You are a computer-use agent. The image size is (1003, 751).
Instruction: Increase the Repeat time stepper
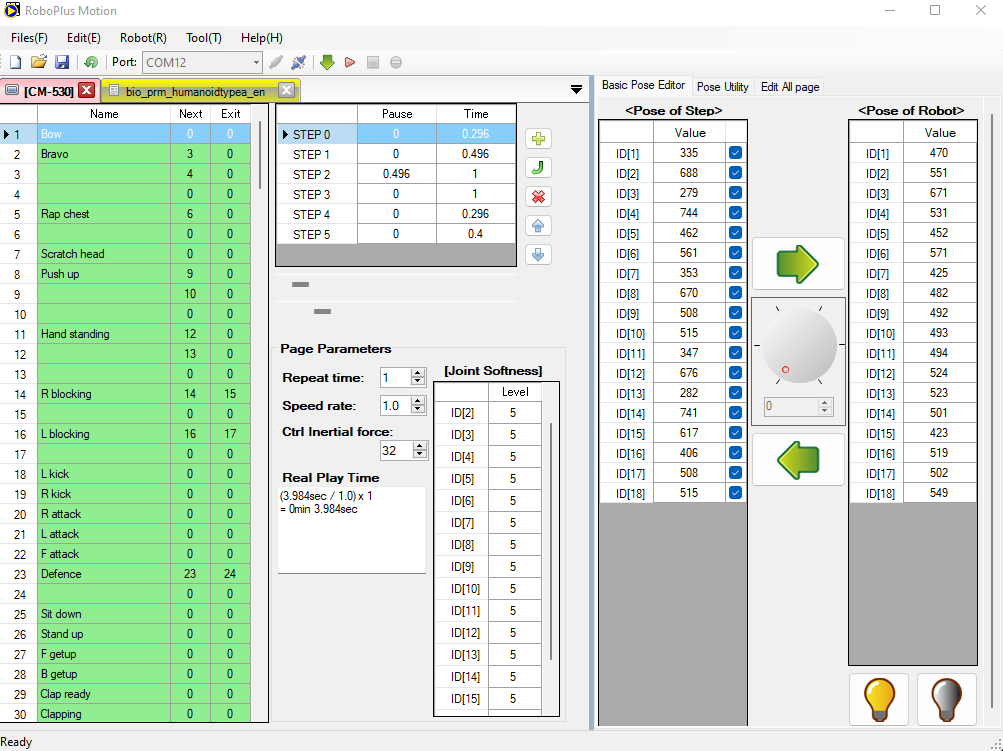pyautogui.click(x=419, y=373)
